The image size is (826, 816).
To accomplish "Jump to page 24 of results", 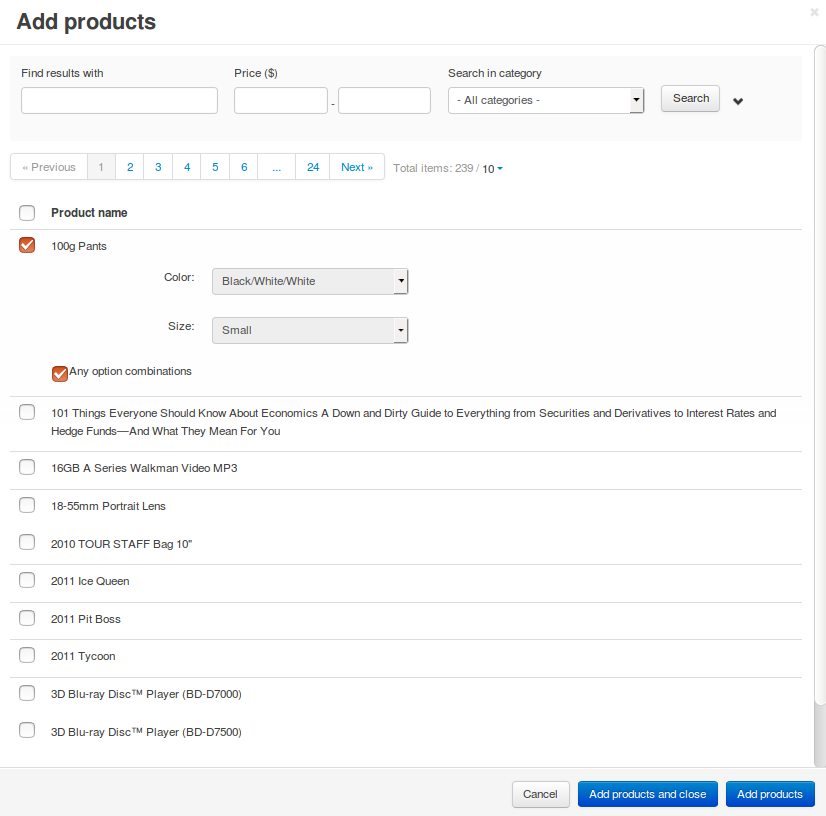I will (313, 167).
